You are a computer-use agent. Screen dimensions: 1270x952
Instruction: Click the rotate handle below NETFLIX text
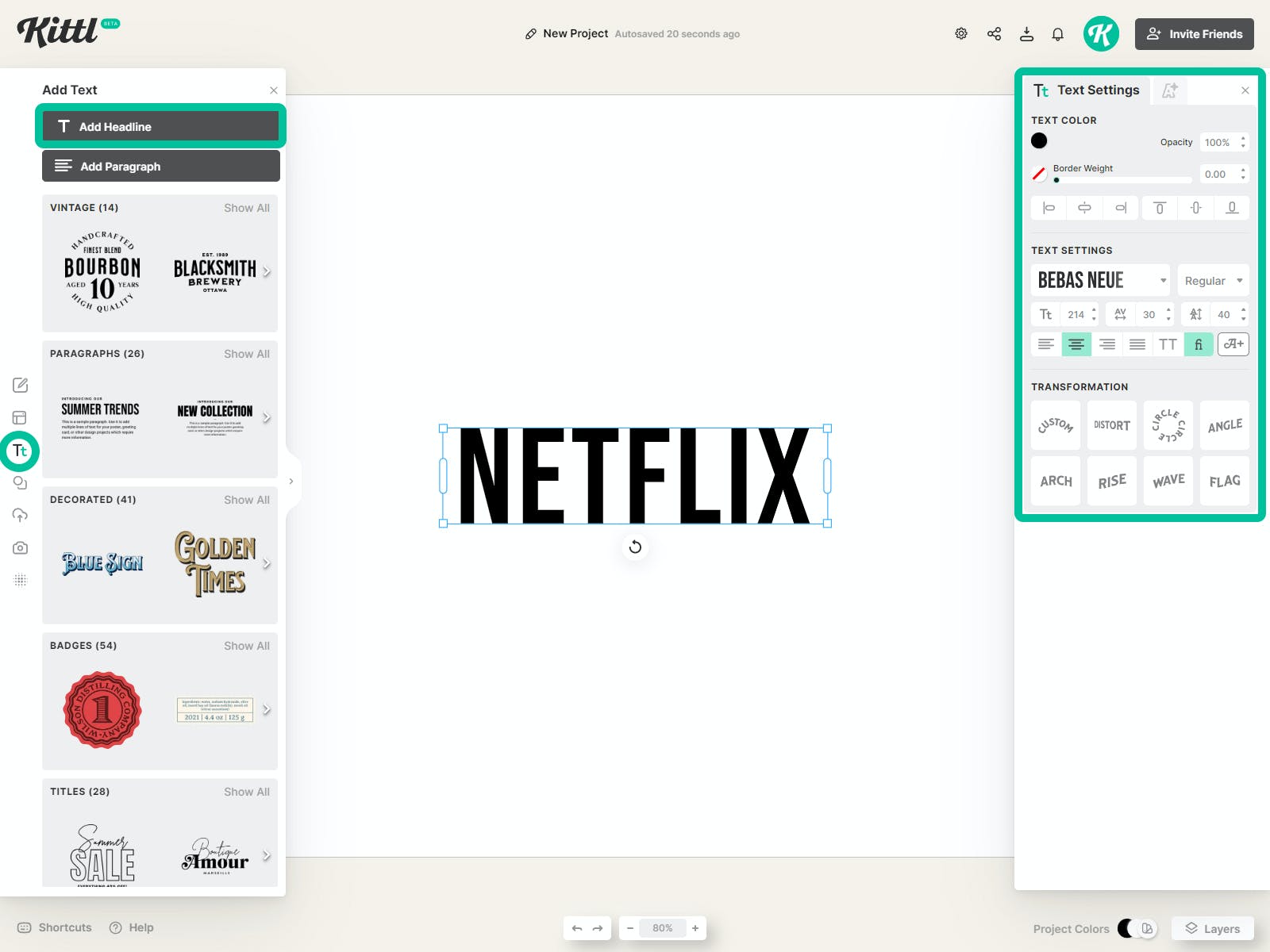pyautogui.click(x=635, y=547)
